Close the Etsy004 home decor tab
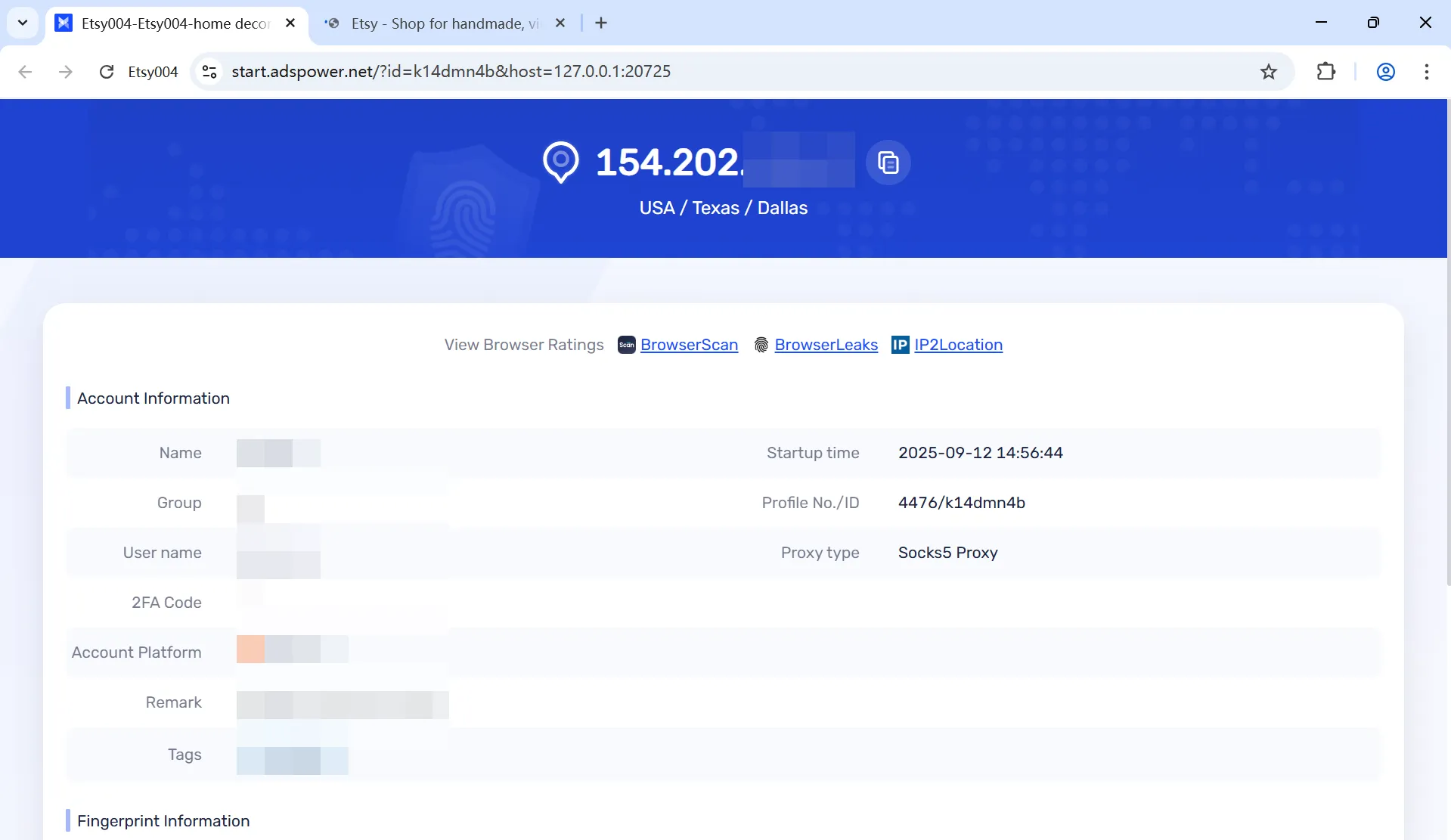1451x840 pixels. [290, 23]
